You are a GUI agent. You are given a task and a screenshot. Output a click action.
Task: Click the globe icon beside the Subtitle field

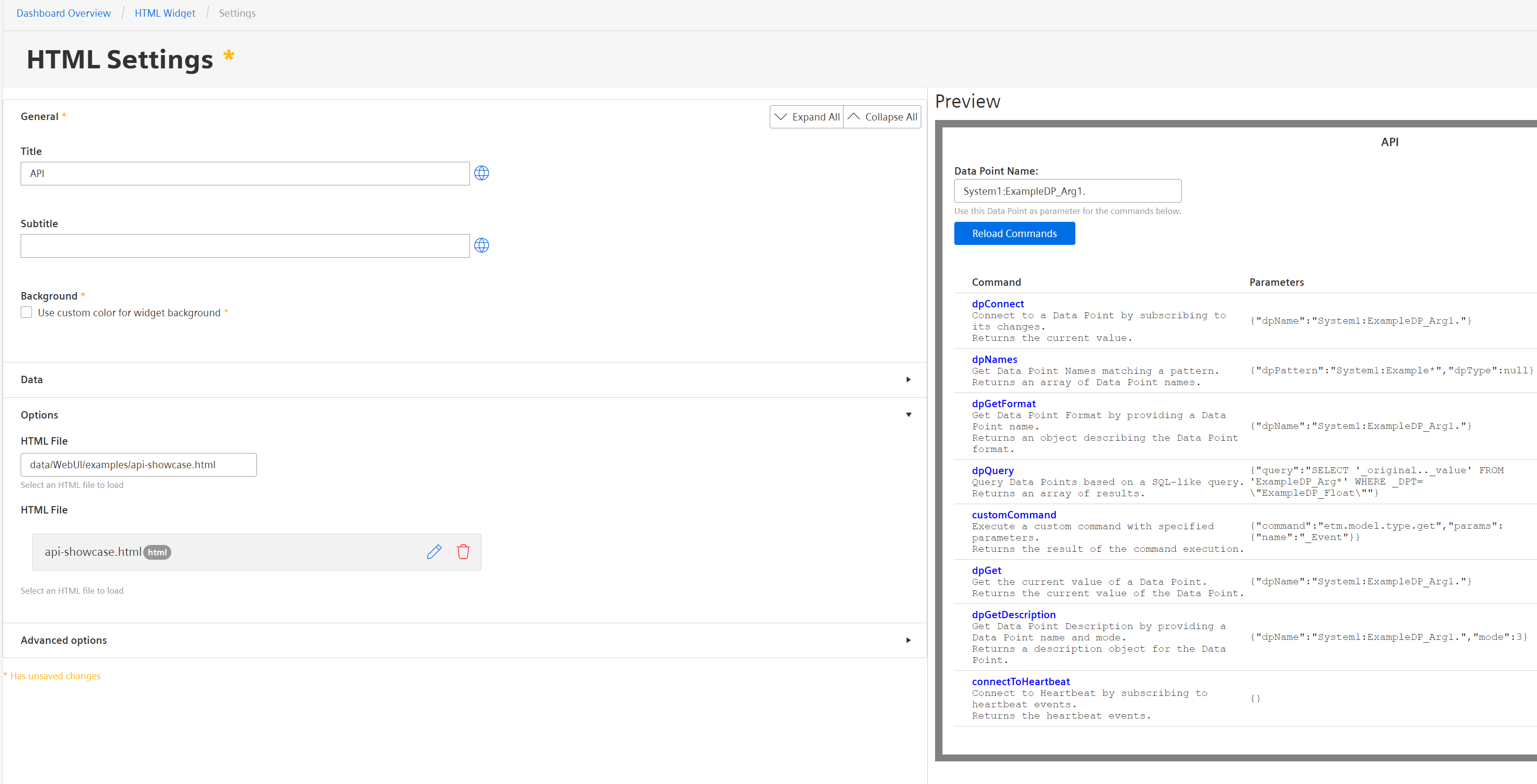481,245
